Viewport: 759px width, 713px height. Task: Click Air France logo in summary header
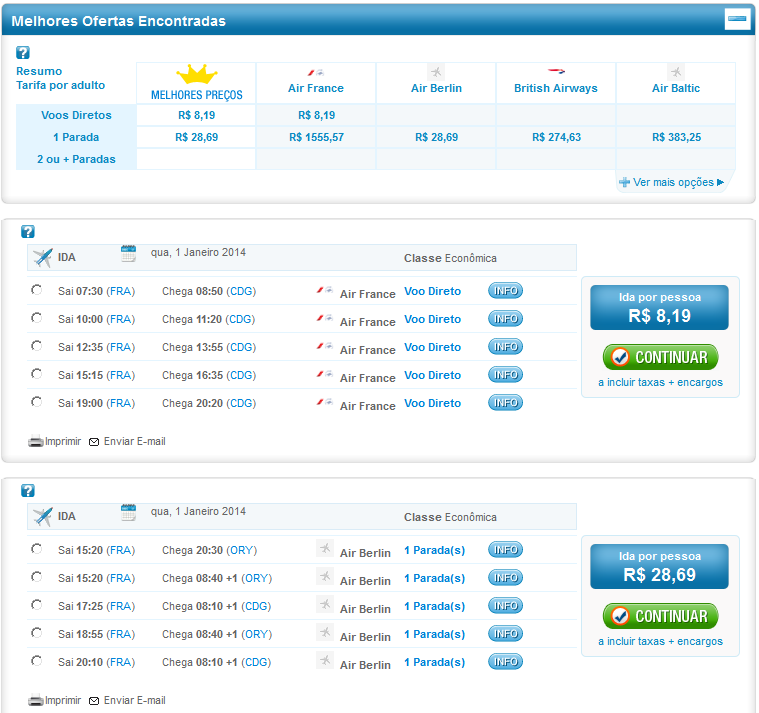(316, 73)
